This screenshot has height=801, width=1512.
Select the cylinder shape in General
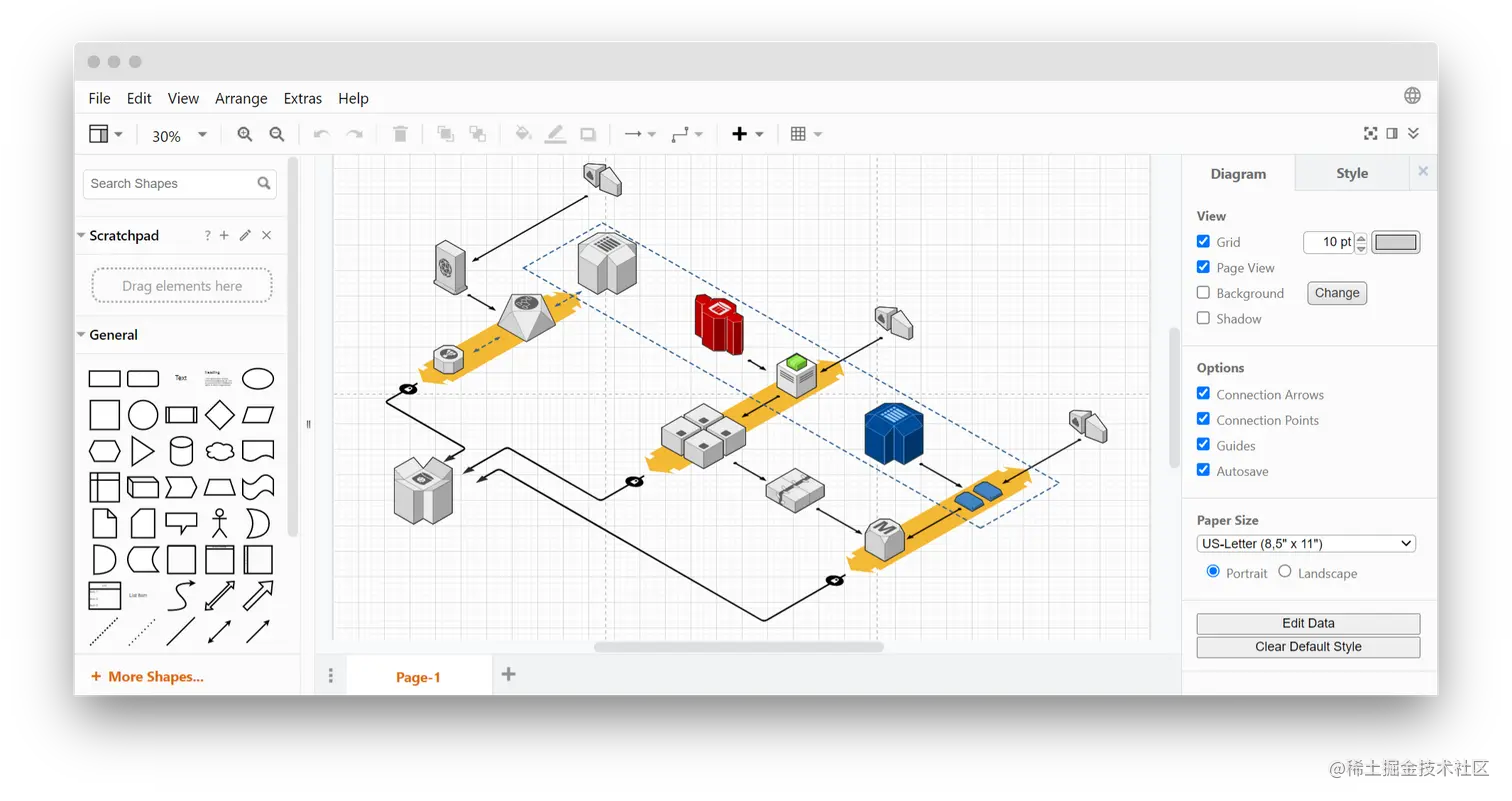coord(181,451)
